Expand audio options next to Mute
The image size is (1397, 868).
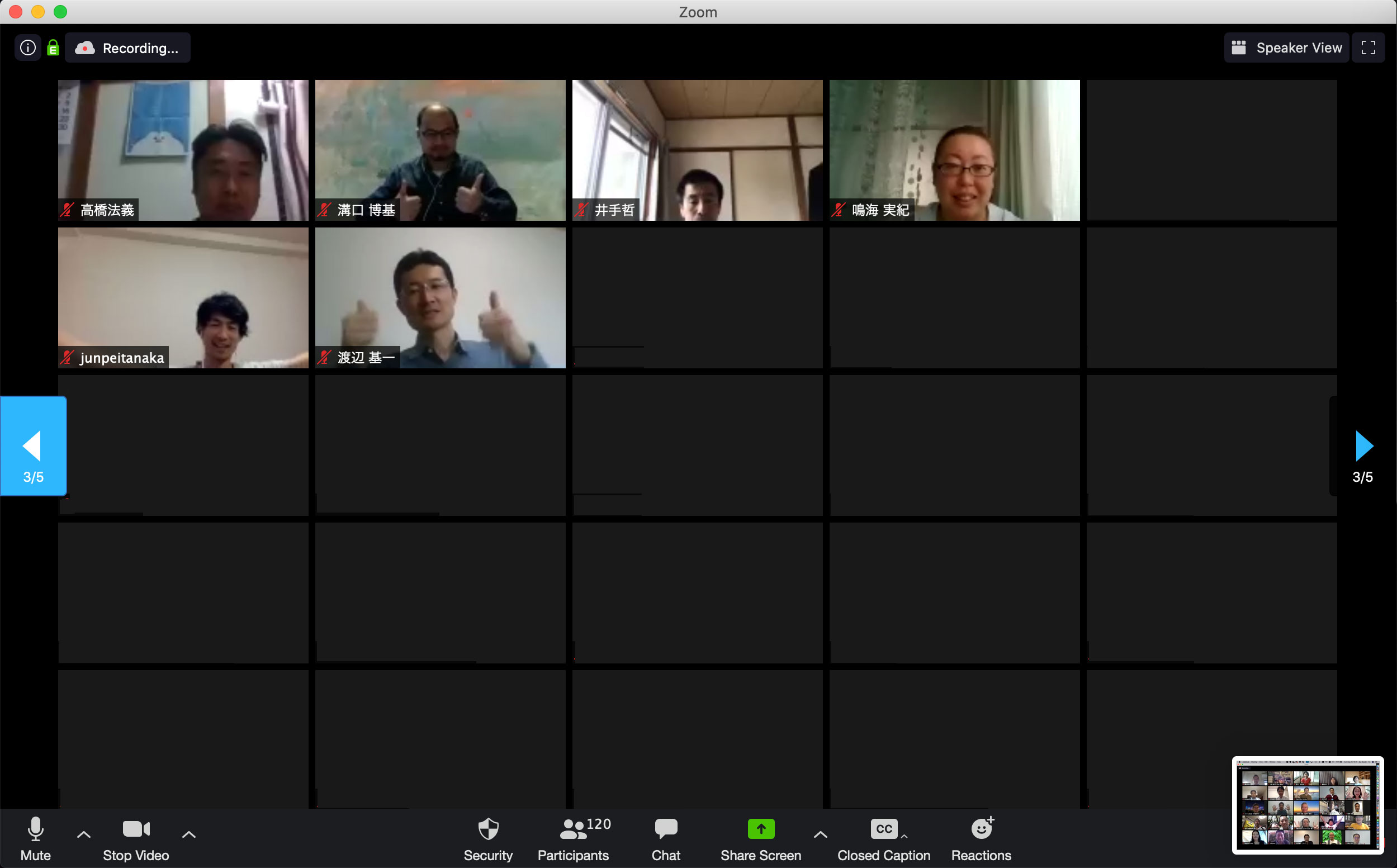[84, 834]
